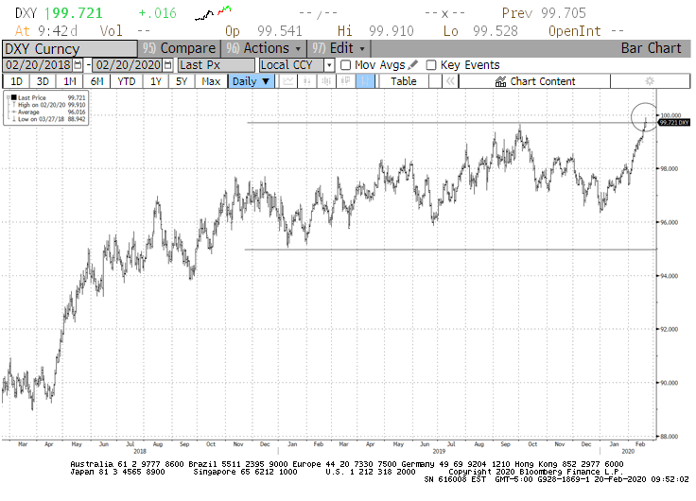696x501 pixels.
Task: Select the line chart style icon
Action: point(290,81)
